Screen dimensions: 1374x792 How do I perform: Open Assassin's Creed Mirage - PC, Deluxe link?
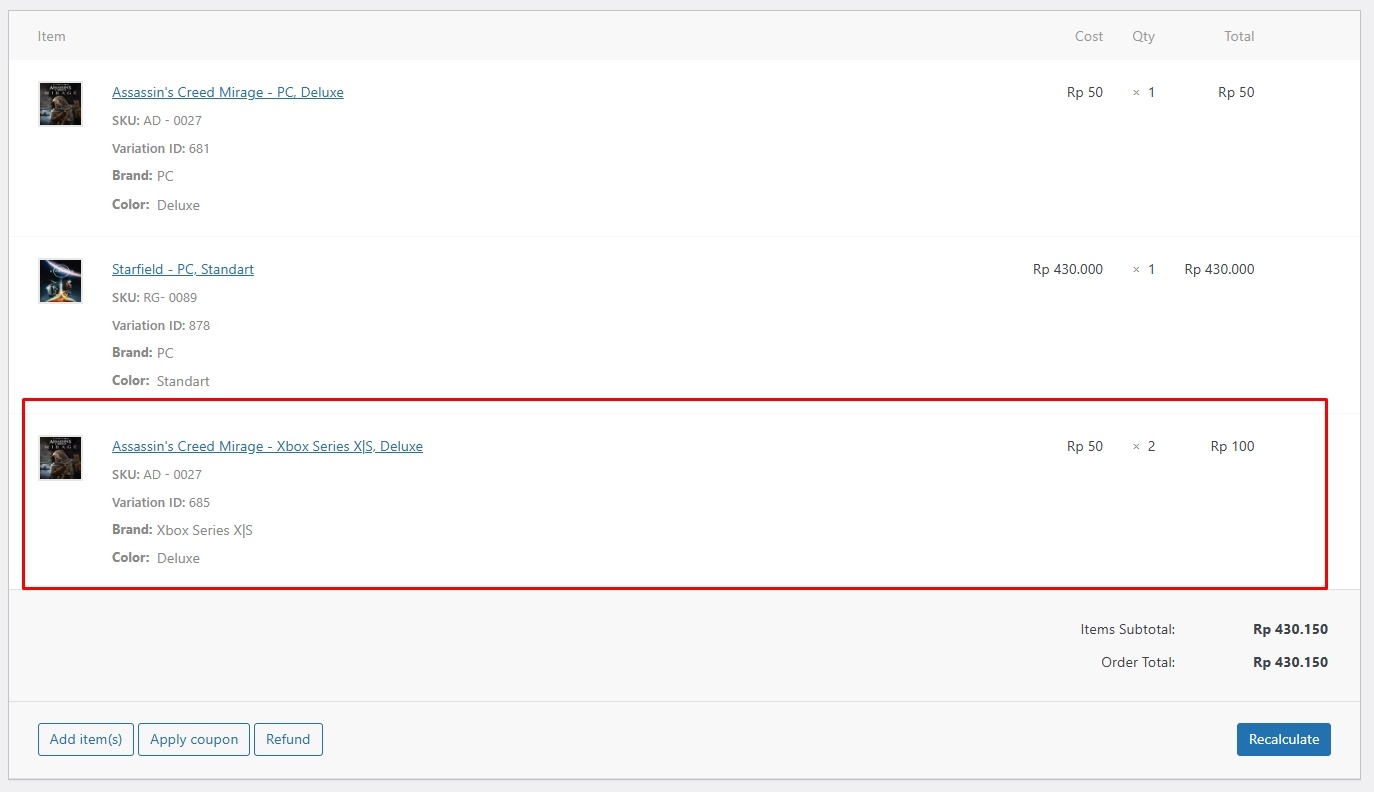228,92
